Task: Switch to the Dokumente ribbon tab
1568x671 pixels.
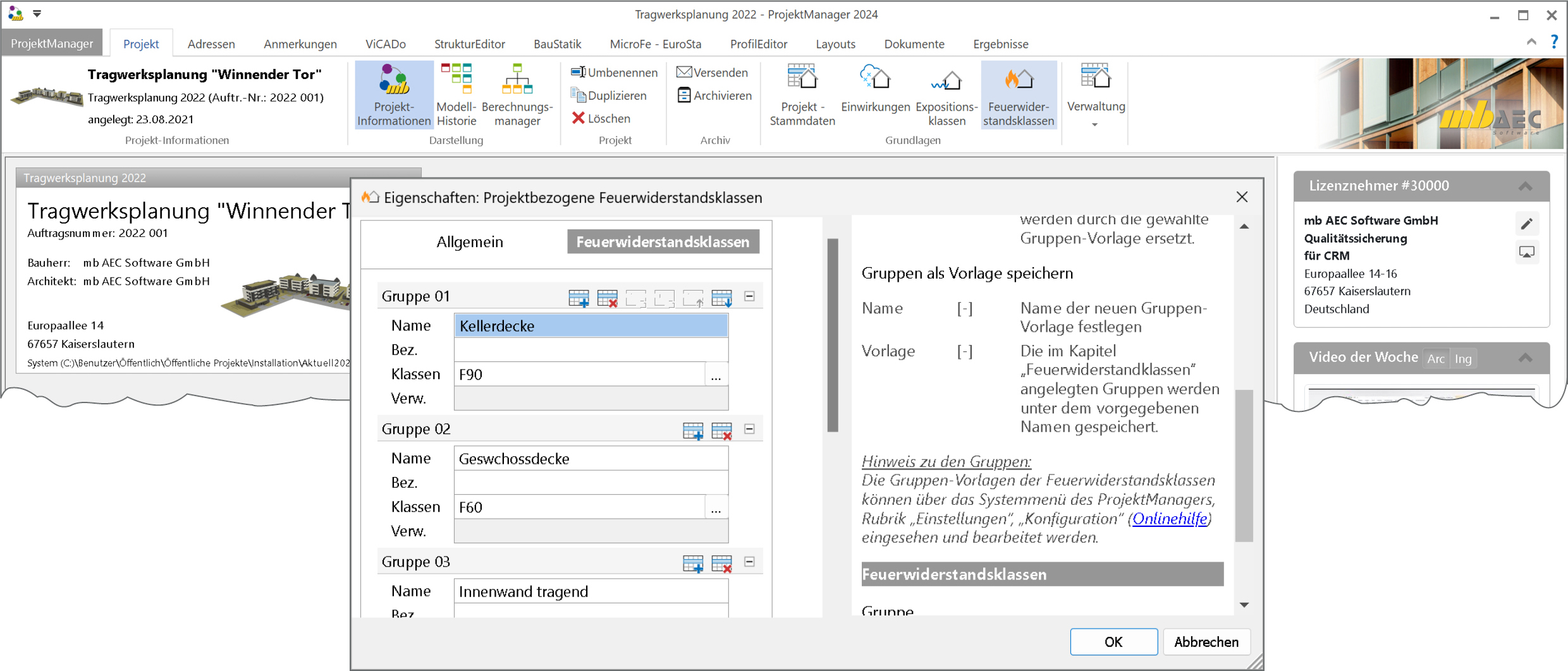Action: click(x=914, y=44)
